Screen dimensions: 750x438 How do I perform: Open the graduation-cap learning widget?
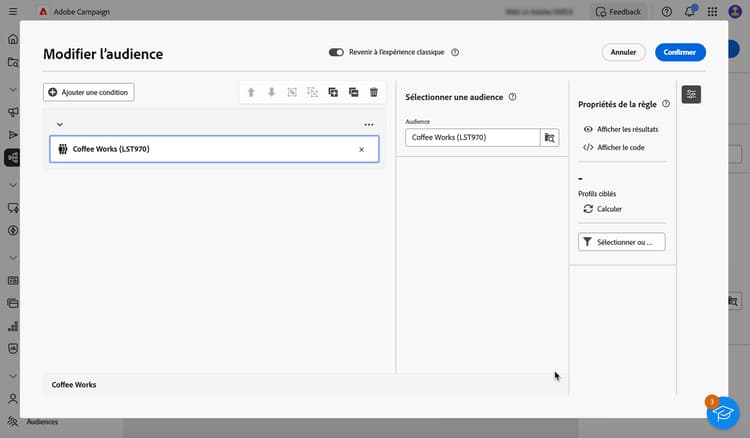(723, 413)
